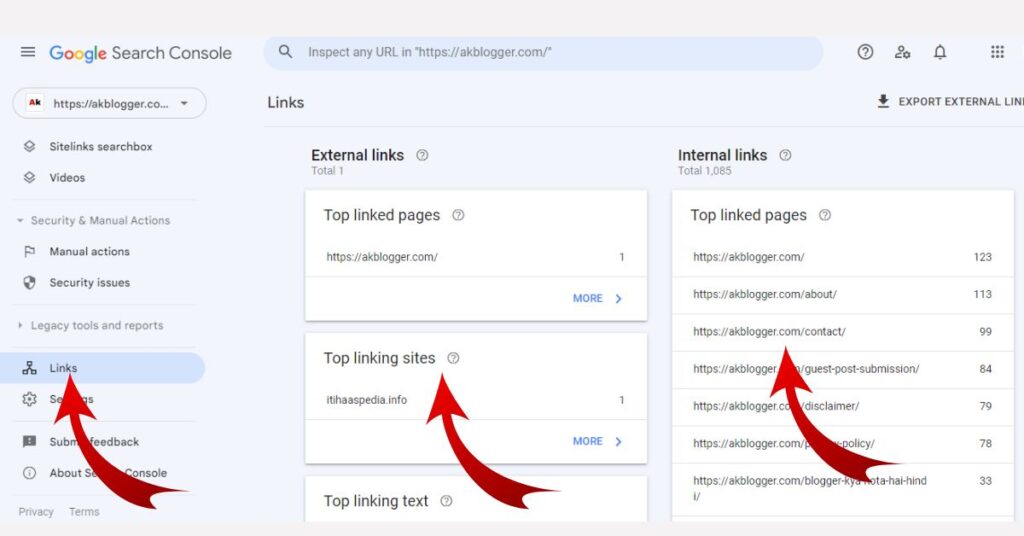Screen dimensions: 1024x536
Task: Collapse Security & Manual Actions section
Action: click(94, 221)
